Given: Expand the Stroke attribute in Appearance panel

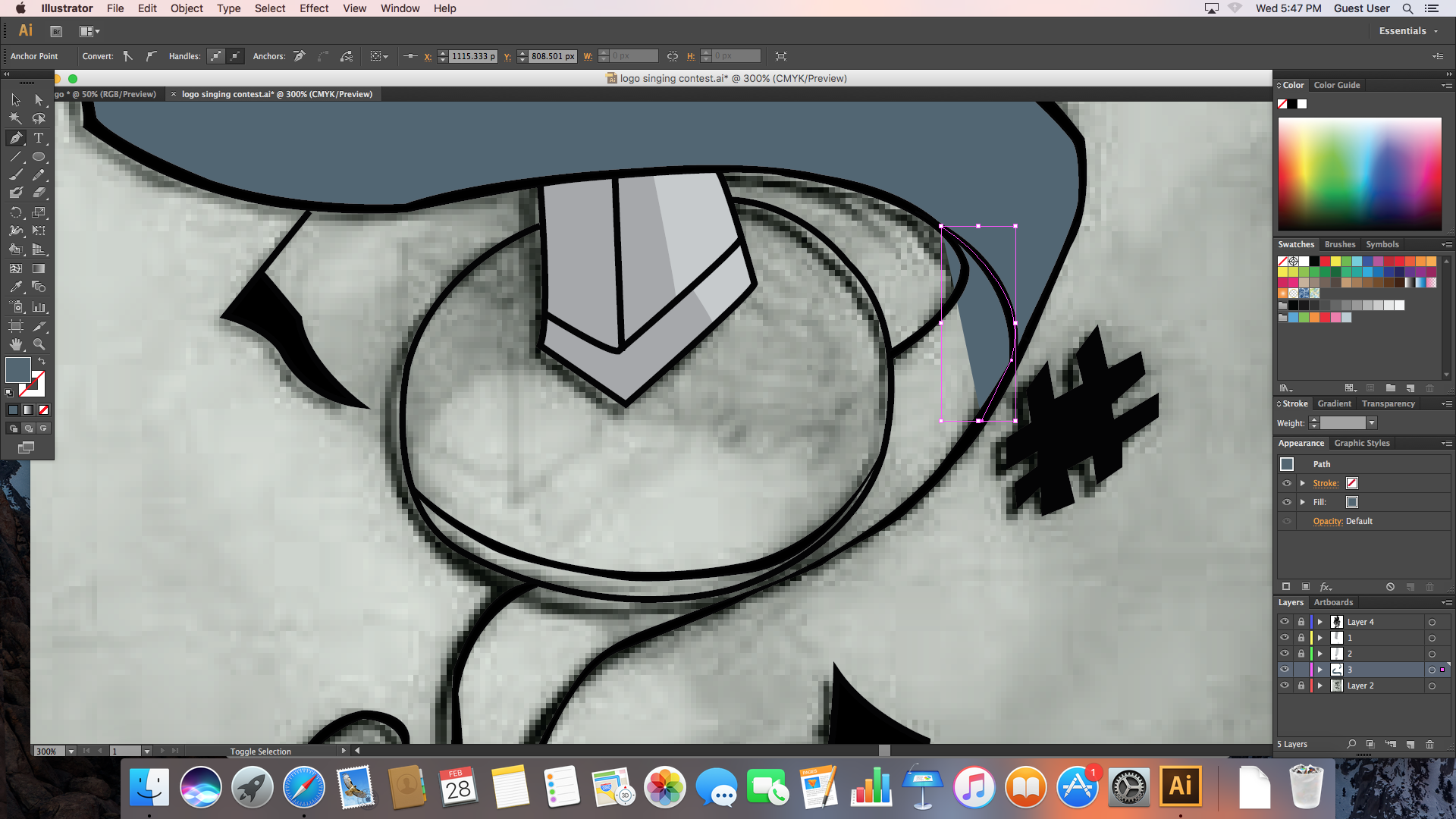Looking at the screenshot, I should 1303,483.
